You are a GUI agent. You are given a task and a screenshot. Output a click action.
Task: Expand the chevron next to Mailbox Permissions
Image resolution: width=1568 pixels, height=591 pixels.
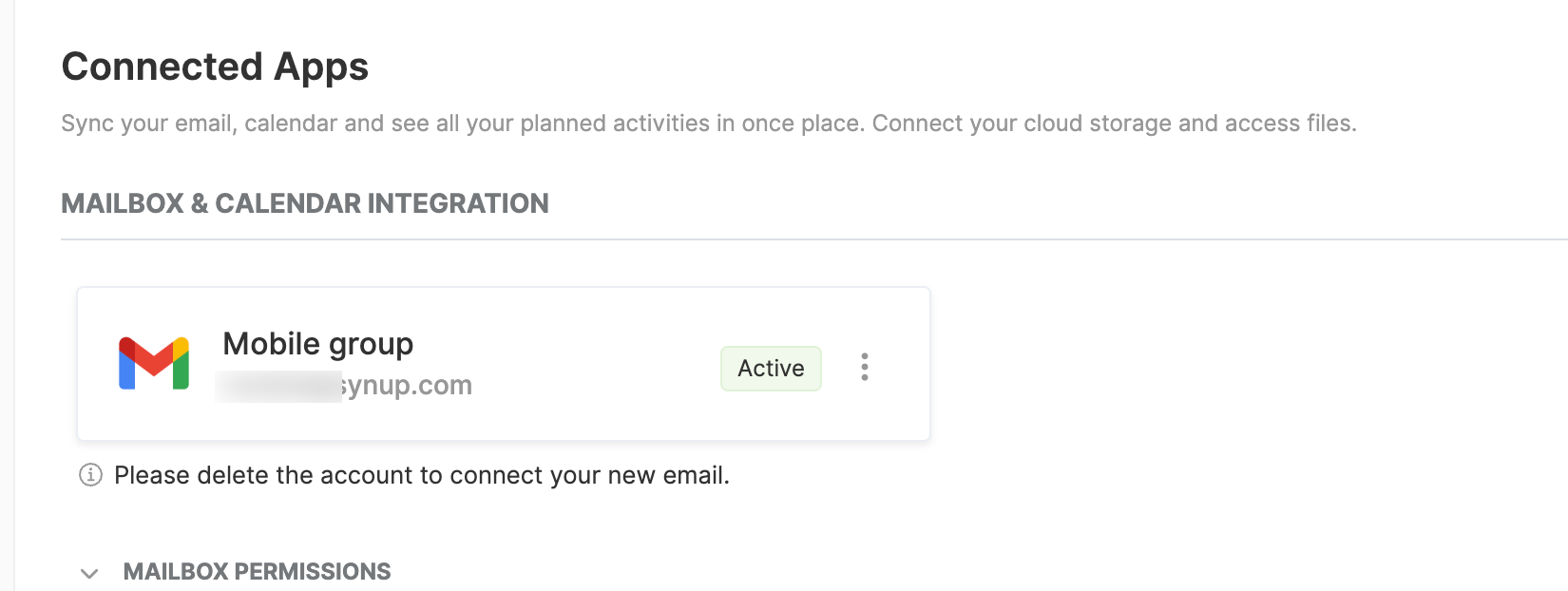(89, 573)
